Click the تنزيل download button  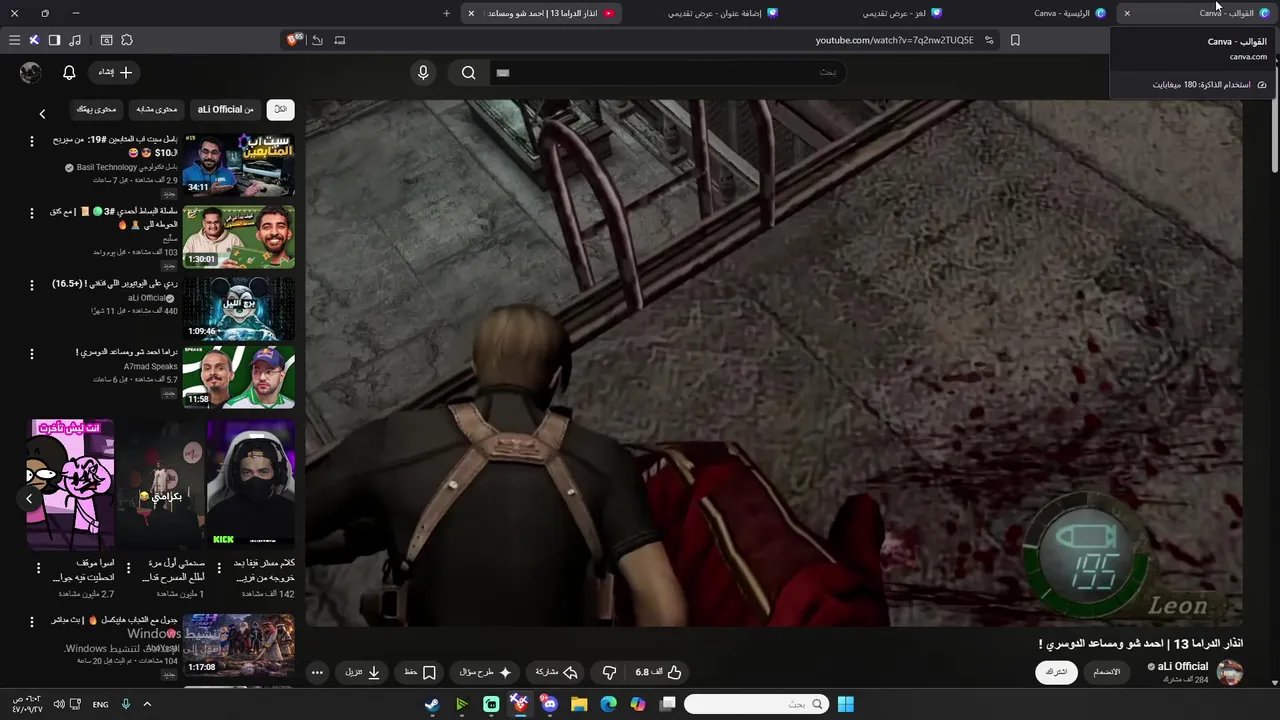pos(363,672)
